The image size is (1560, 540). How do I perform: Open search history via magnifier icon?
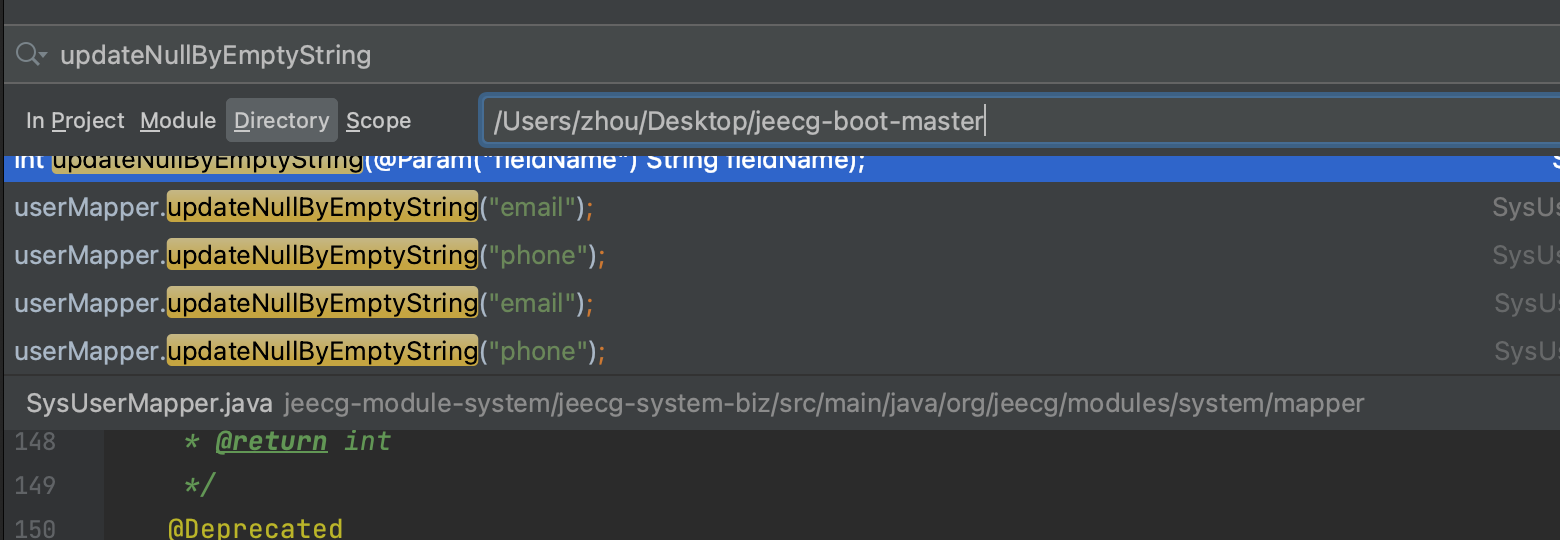(x=31, y=55)
